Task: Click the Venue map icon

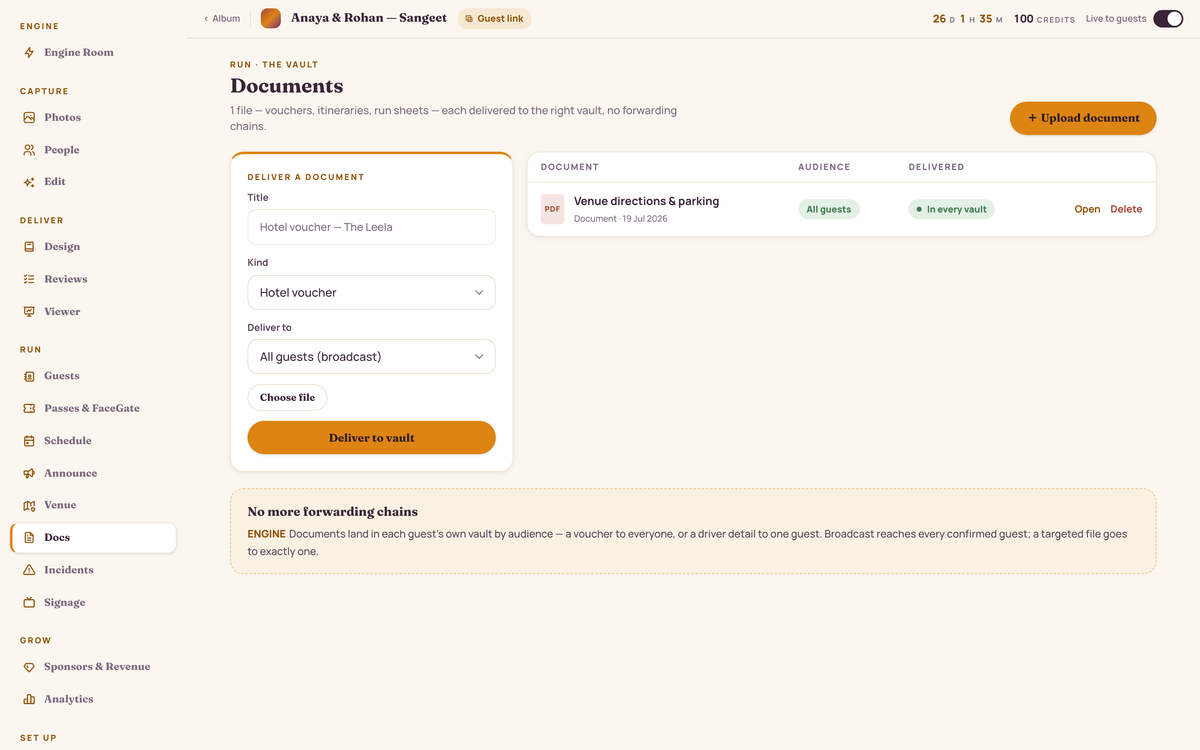Action: click(x=29, y=505)
